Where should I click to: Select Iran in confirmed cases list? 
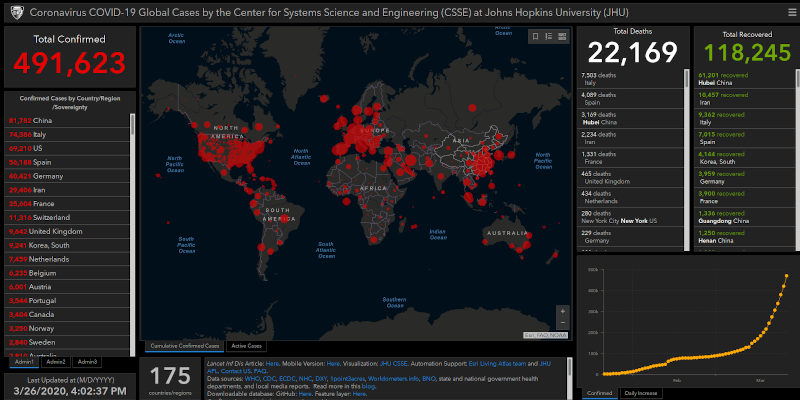click(67, 190)
